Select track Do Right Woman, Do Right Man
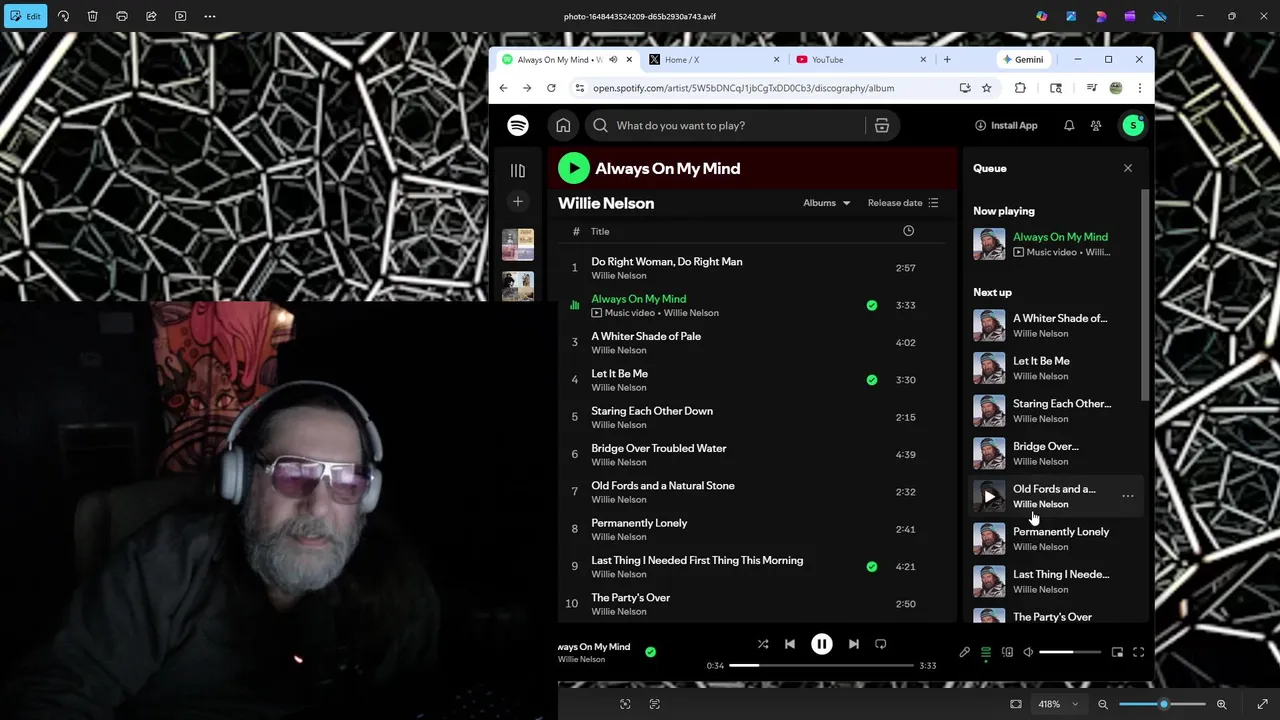Screen dimensions: 1280x720 pyautogui.click(x=753, y=268)
